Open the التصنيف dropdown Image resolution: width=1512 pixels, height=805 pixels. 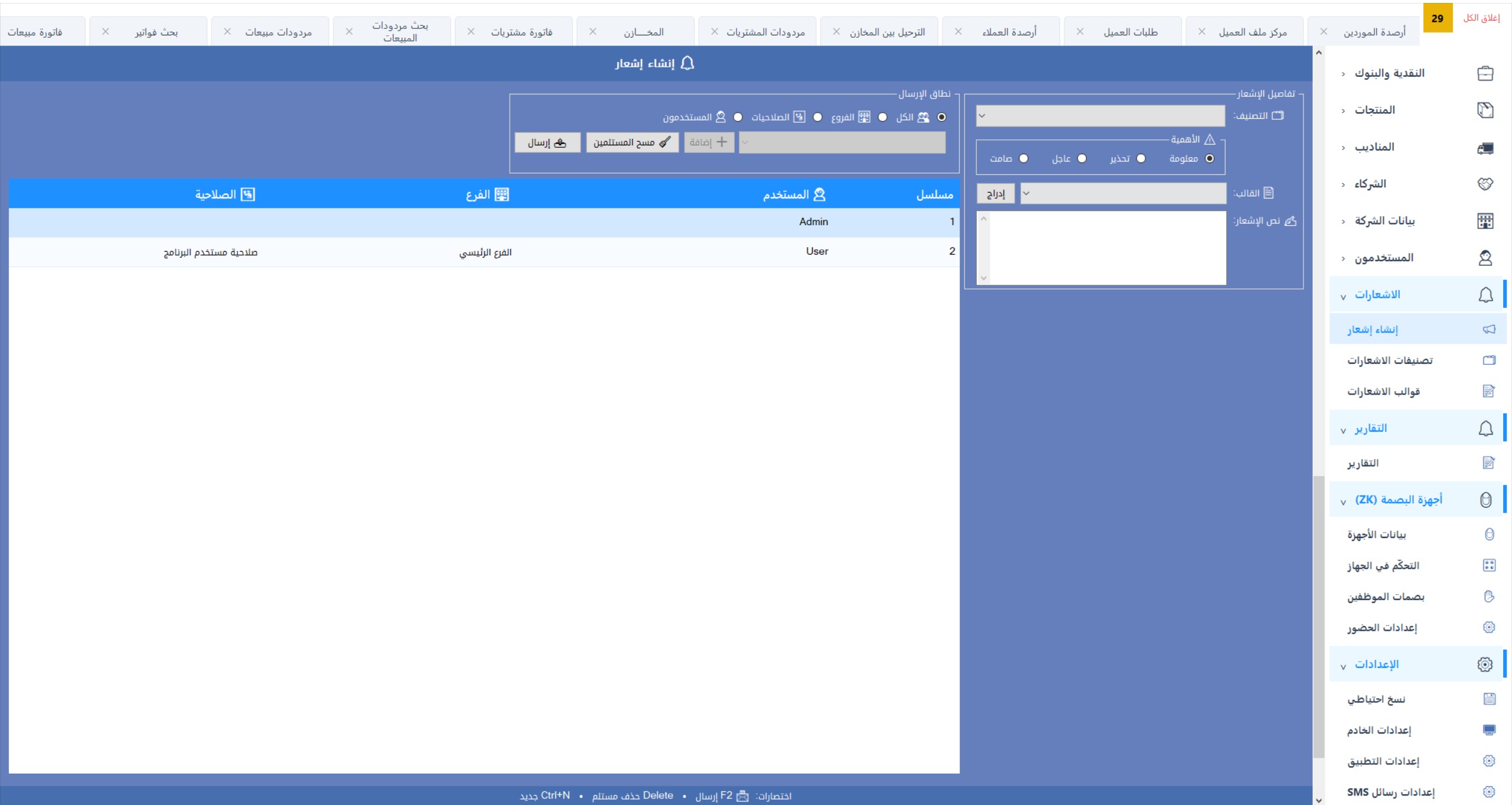[1100, 116]
